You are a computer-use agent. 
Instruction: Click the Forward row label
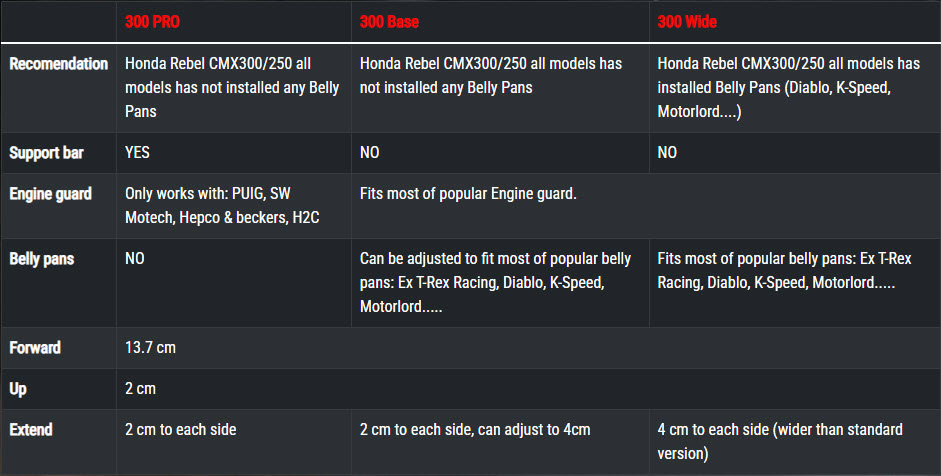[x=35, y=348]
